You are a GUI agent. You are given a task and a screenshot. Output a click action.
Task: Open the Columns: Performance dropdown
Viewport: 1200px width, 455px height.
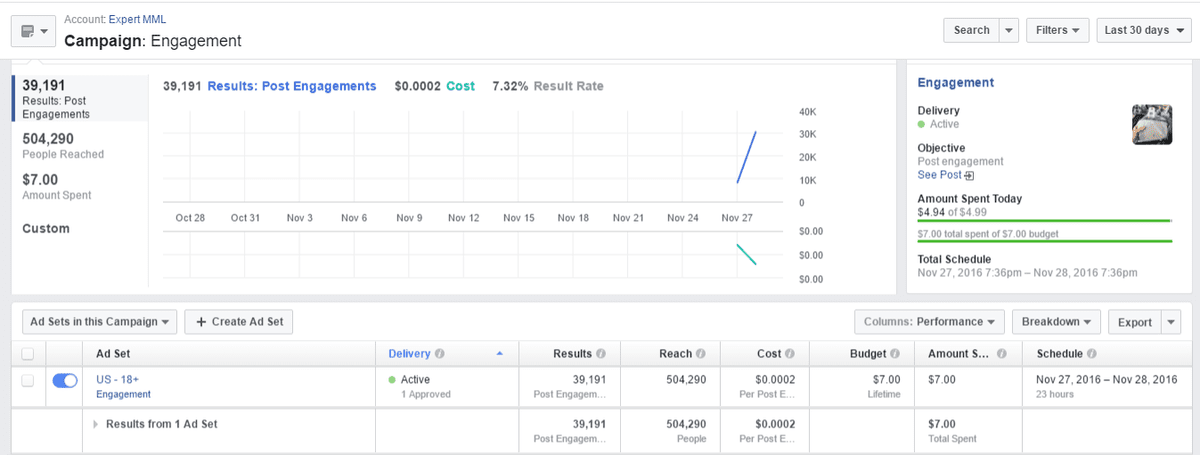[929, 322]
